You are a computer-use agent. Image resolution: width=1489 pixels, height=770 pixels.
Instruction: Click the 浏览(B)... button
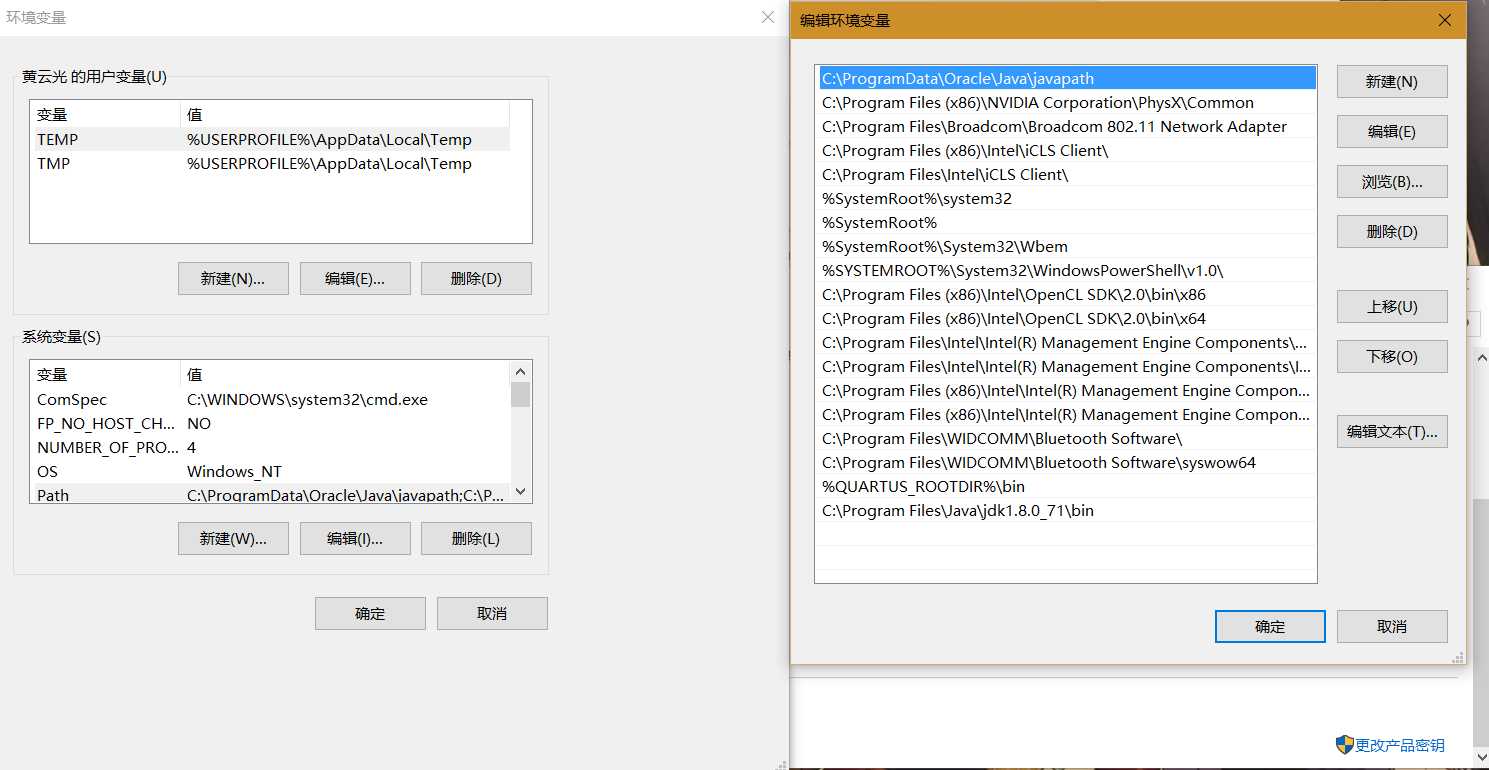[1392, 182]
